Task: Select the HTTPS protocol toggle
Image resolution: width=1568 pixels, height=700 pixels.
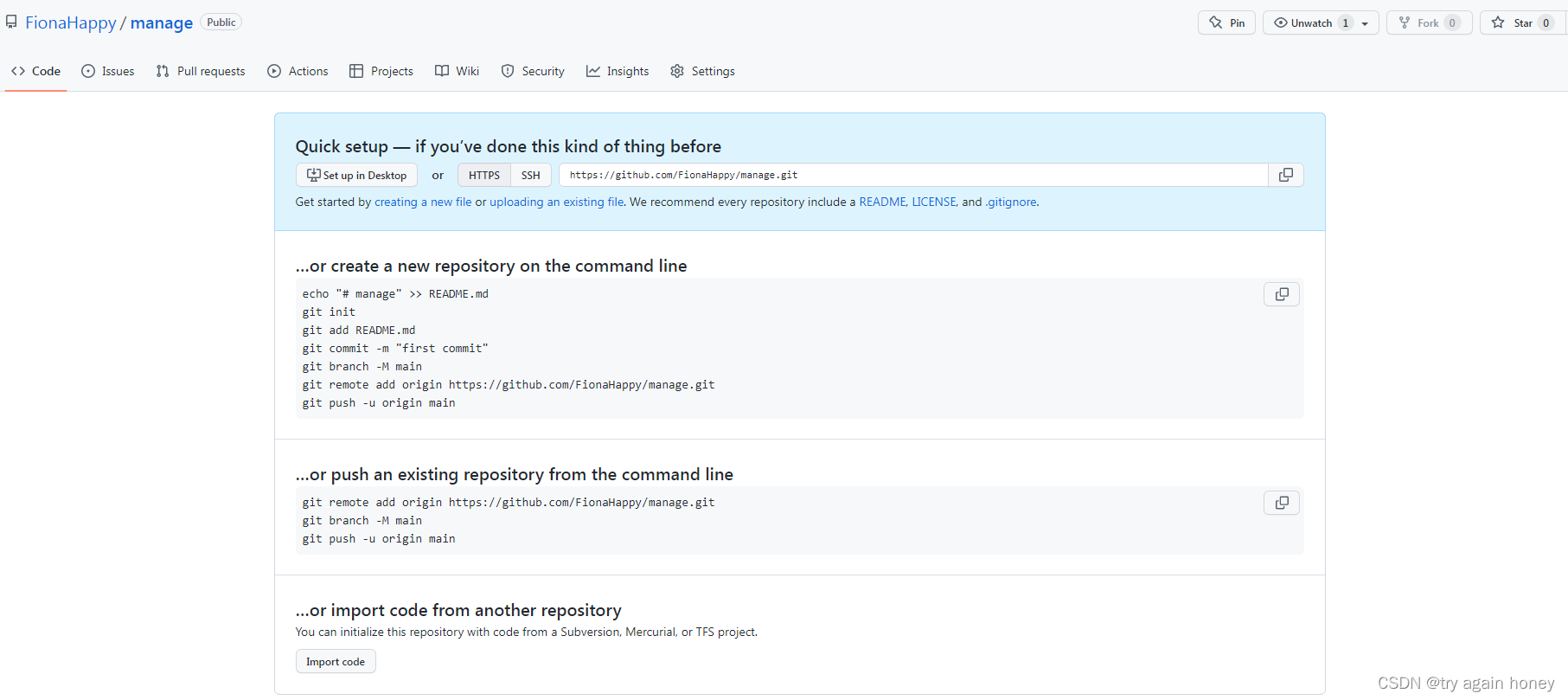Action: pos(484,175)
